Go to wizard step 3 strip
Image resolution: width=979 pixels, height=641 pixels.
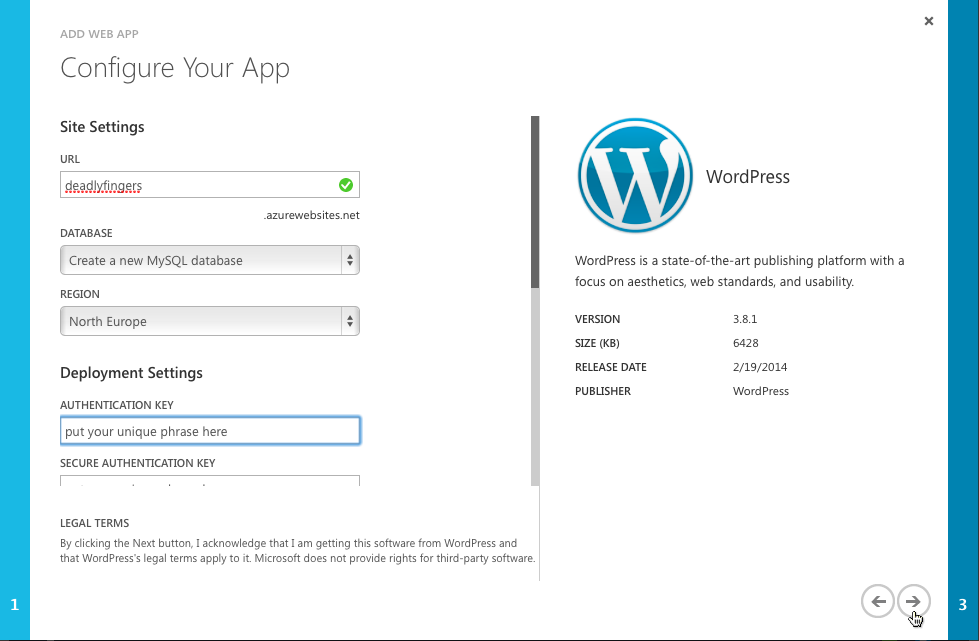(963, 320)
